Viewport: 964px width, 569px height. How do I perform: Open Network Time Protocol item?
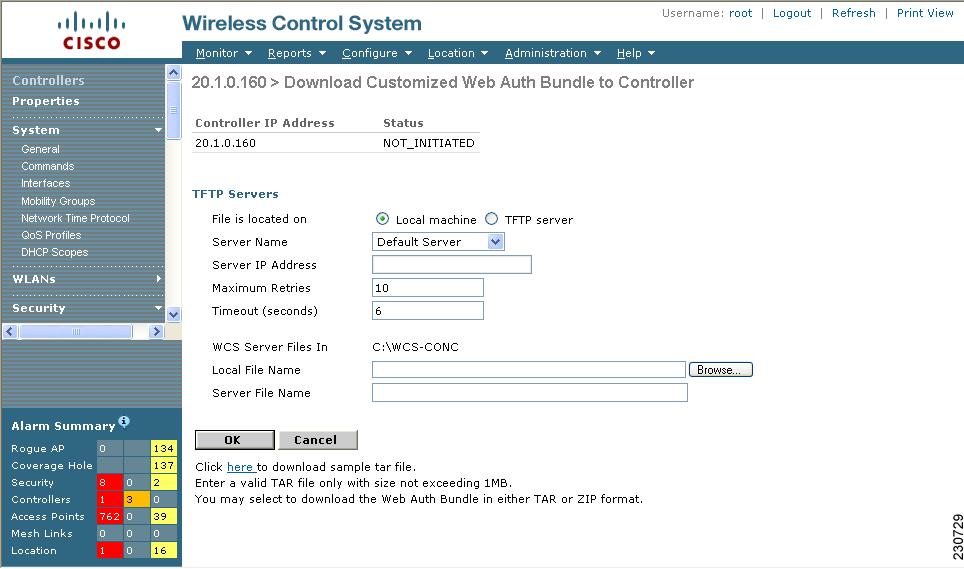(x=75, y=218)
